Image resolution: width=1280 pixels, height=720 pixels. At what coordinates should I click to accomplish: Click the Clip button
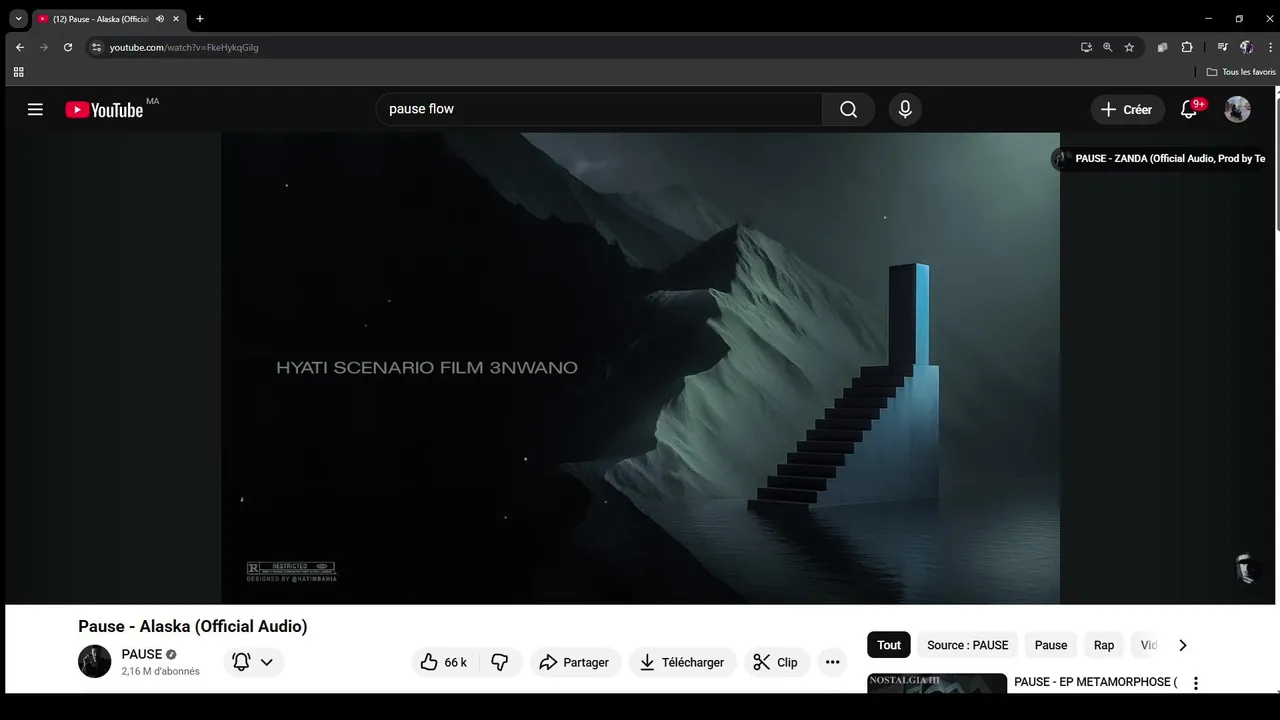click(776, 662)
